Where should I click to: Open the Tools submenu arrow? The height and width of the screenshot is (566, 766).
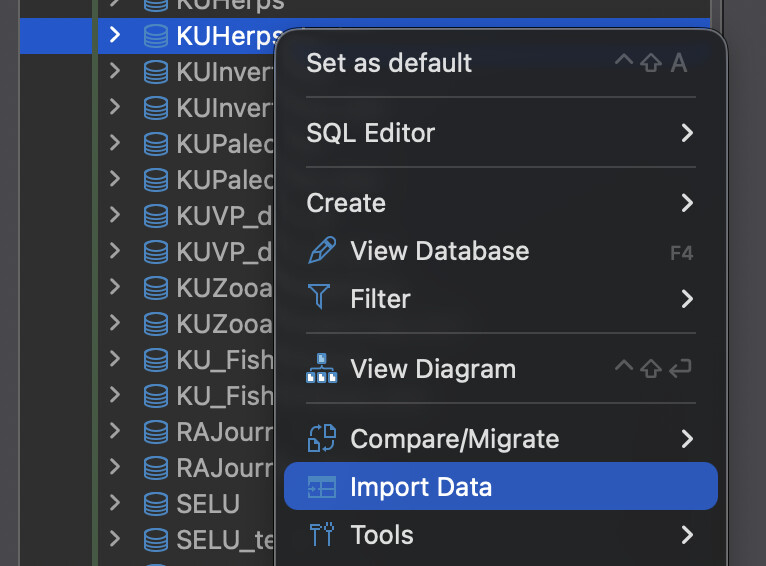point(686,535)
